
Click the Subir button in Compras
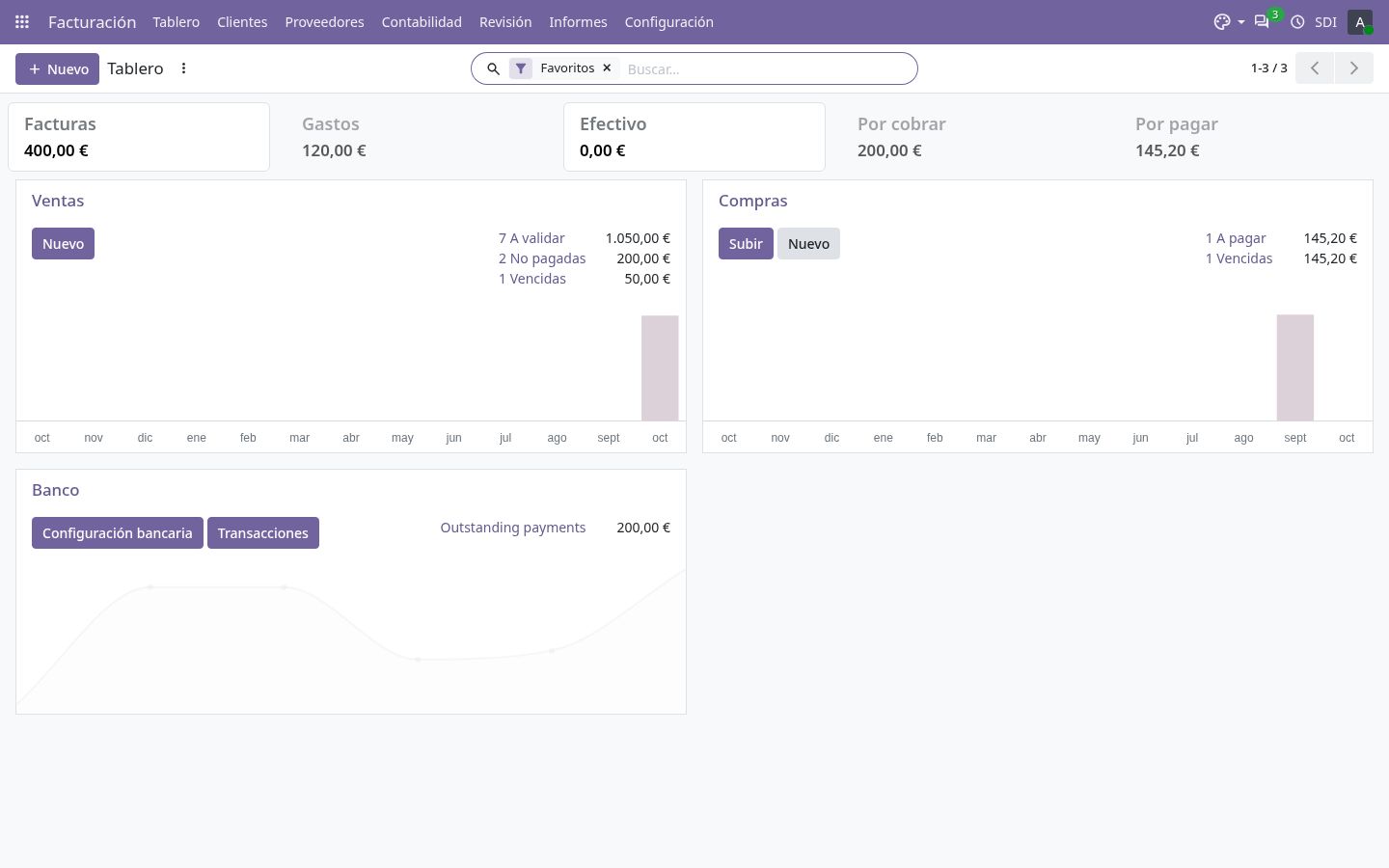coord(746,243)
